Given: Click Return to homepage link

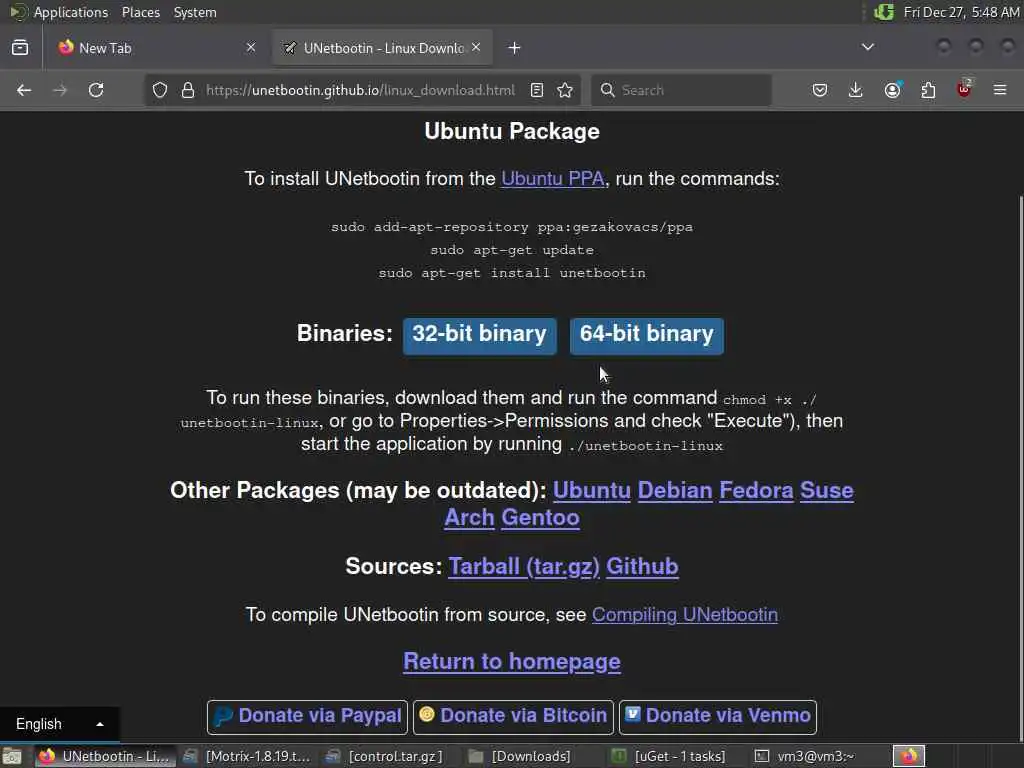Looking at the screenshot, I should [512, 662].
